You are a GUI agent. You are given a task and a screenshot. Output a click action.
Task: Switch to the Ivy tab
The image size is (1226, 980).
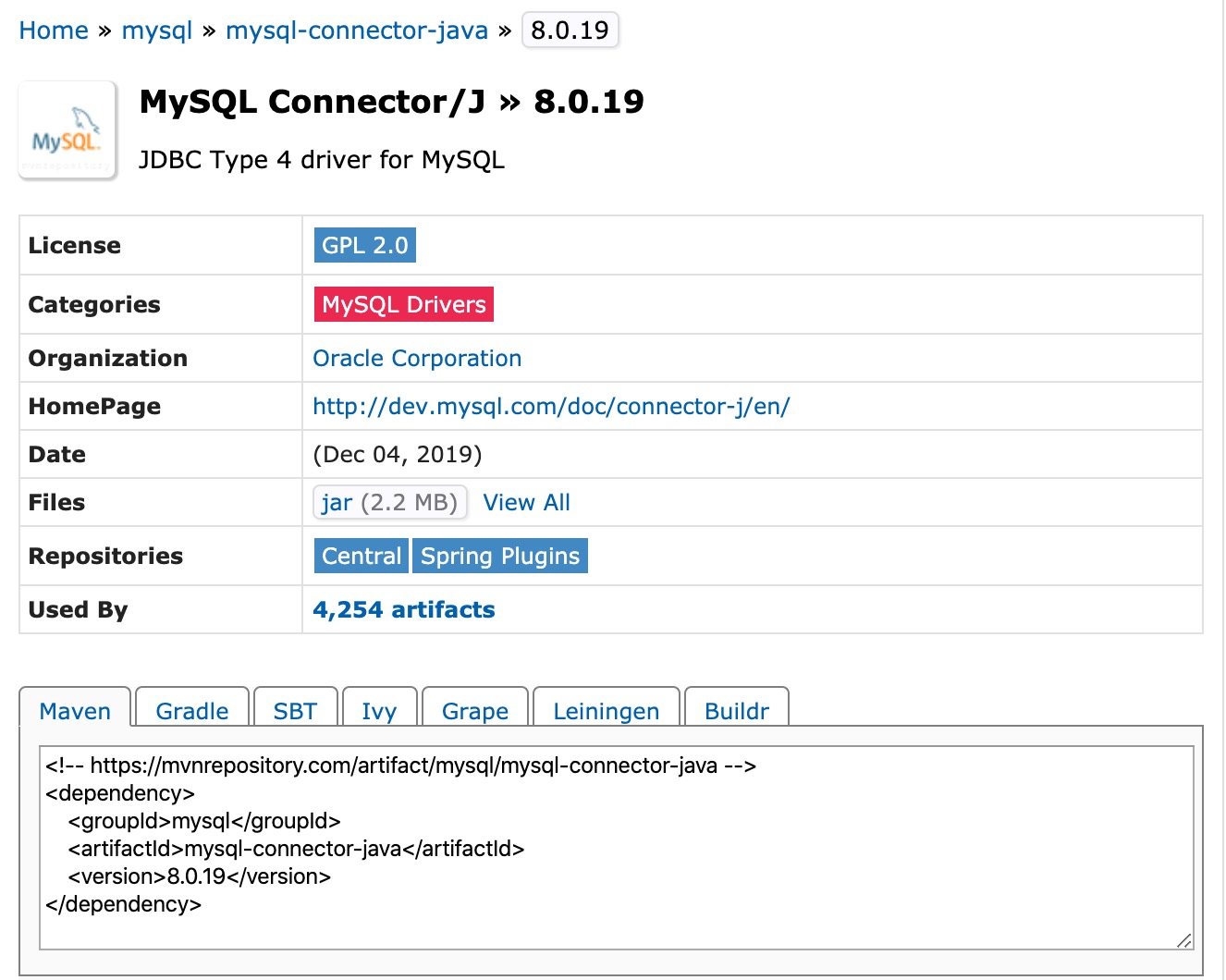(379, 708)
